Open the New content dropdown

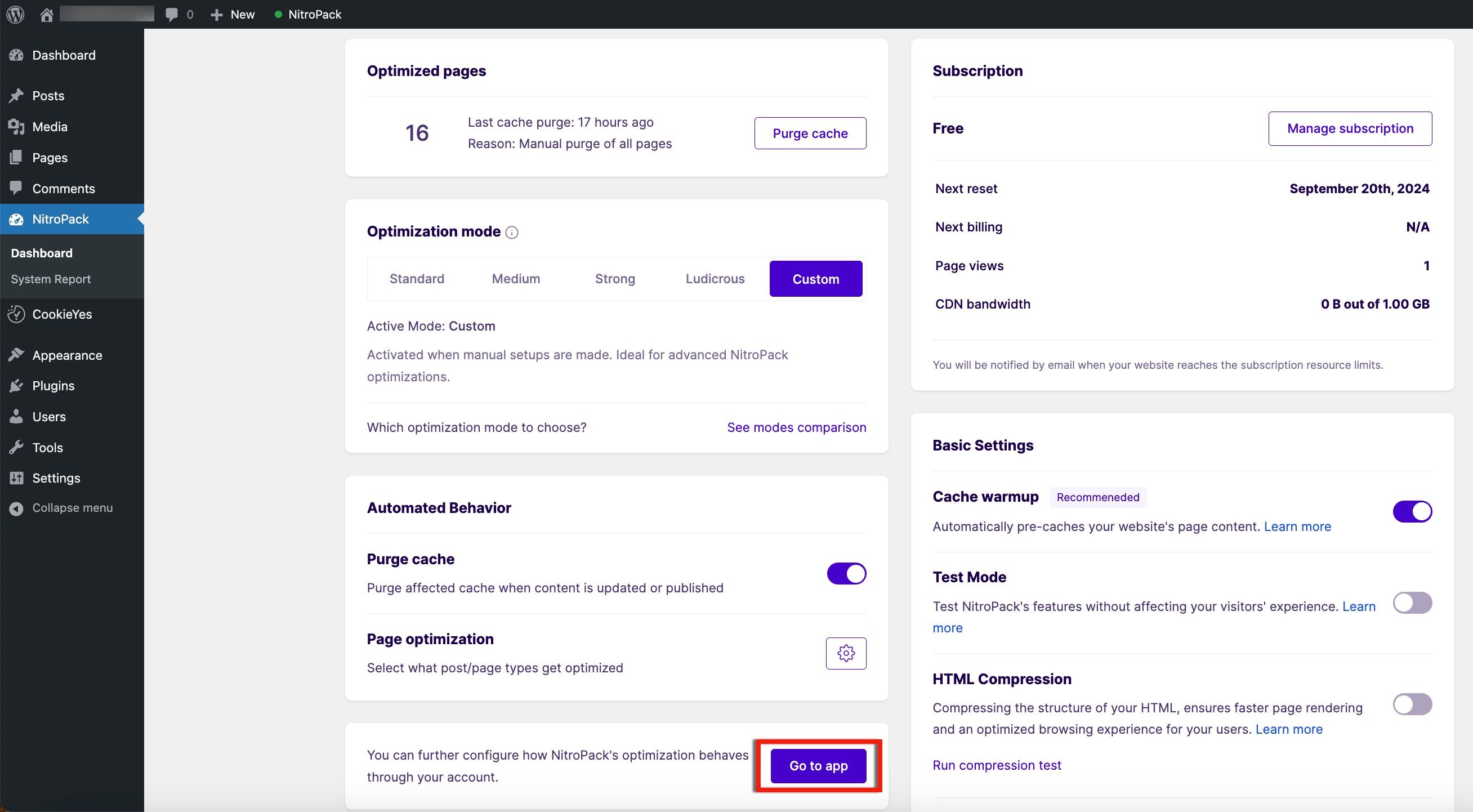[233, 14]
